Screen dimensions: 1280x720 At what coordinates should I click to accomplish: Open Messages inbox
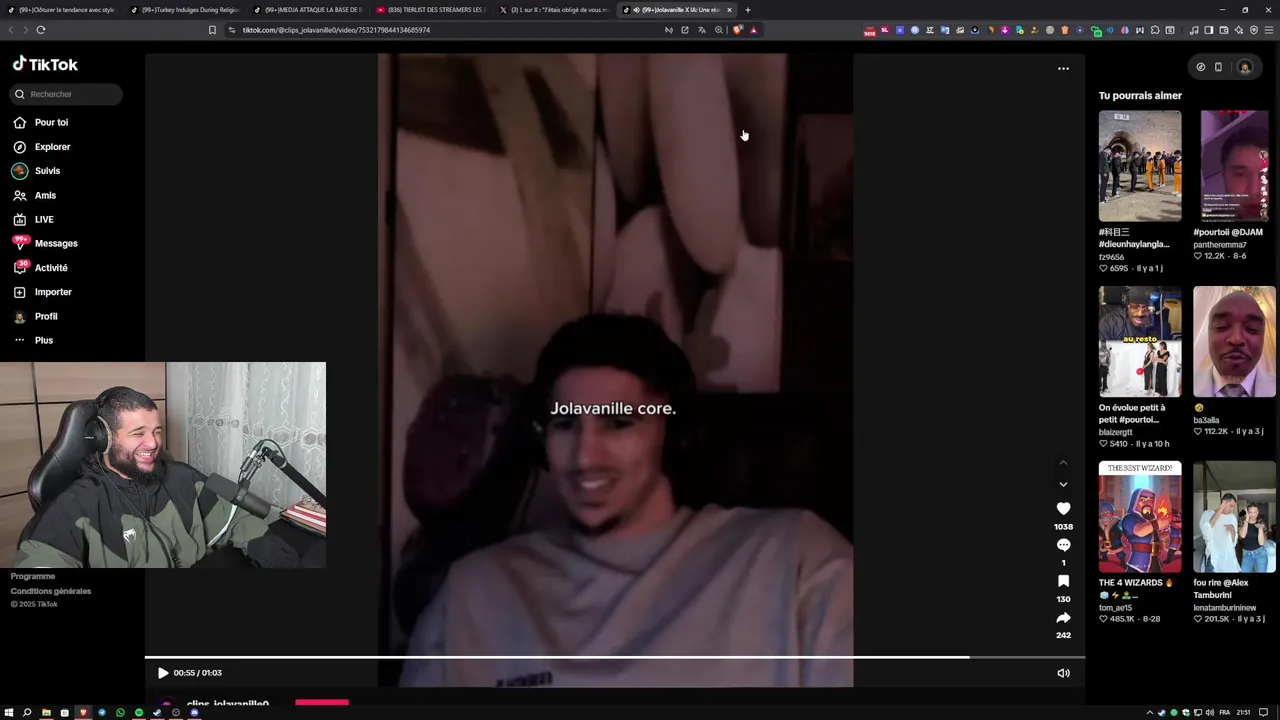point(45,243)
